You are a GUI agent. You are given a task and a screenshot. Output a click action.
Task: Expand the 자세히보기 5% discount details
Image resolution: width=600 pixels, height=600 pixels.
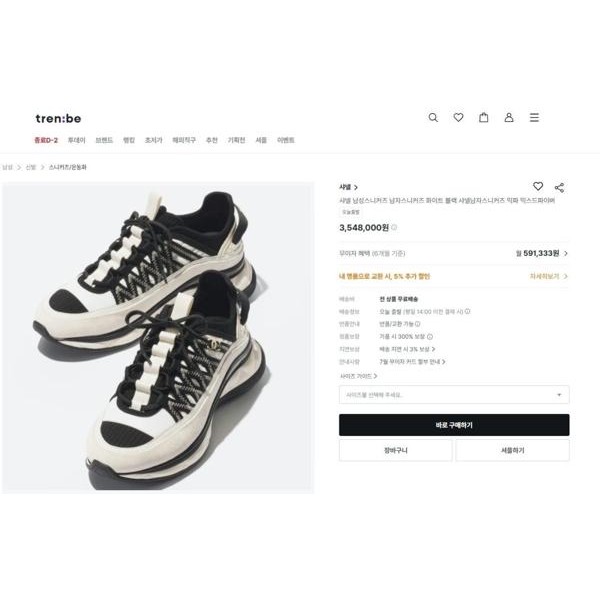tap(548, 276)
